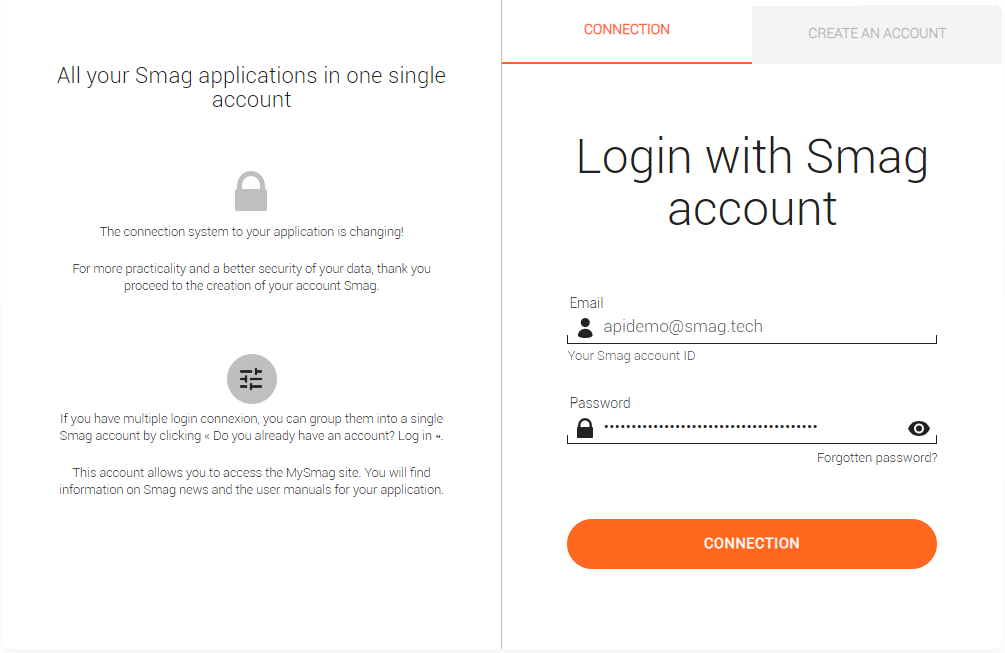Viewport: 1005px width, 653px height.
Task: Click the "For more practicality" paragraph
Action: 251,277
